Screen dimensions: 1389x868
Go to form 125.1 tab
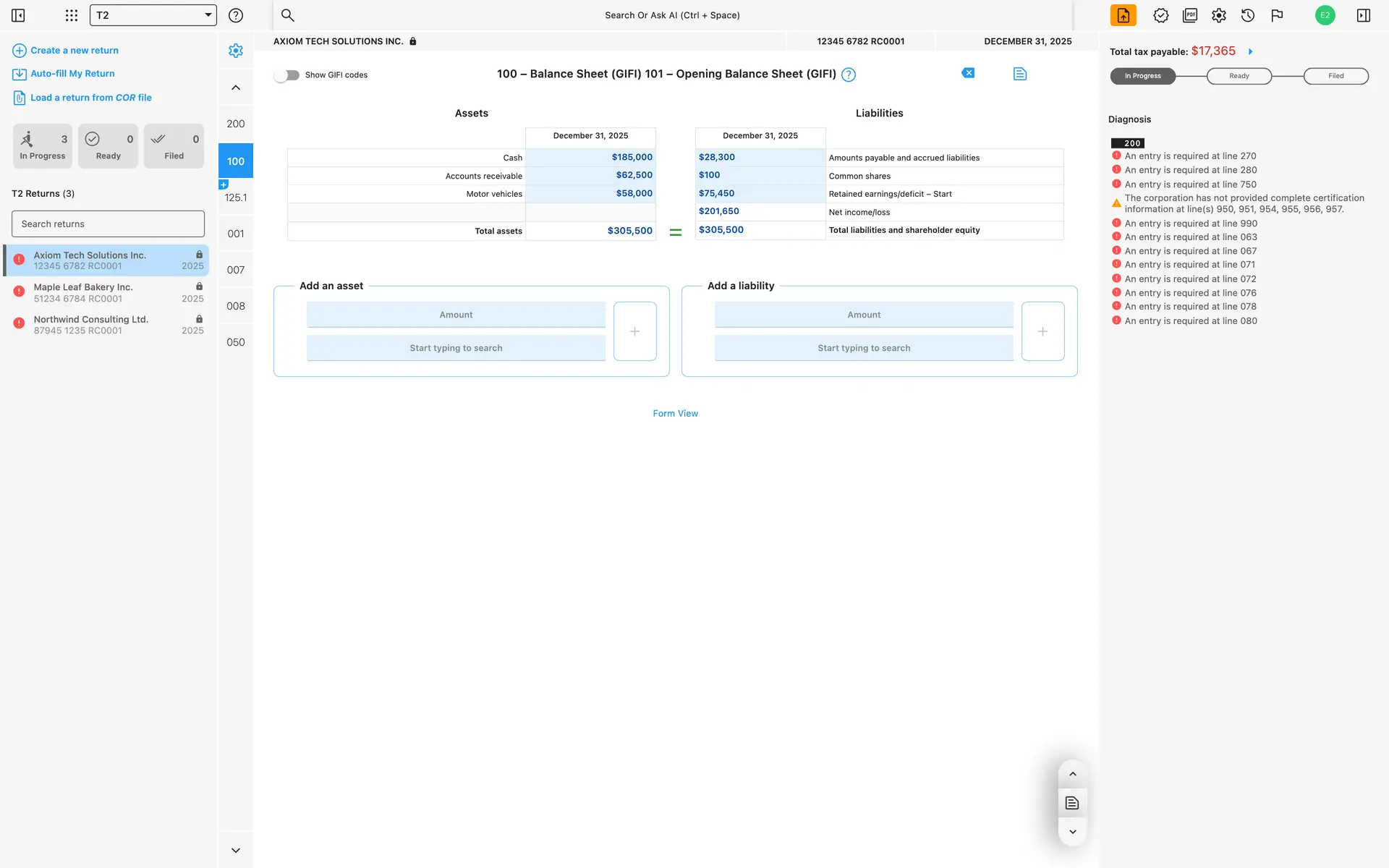(236, 197)
